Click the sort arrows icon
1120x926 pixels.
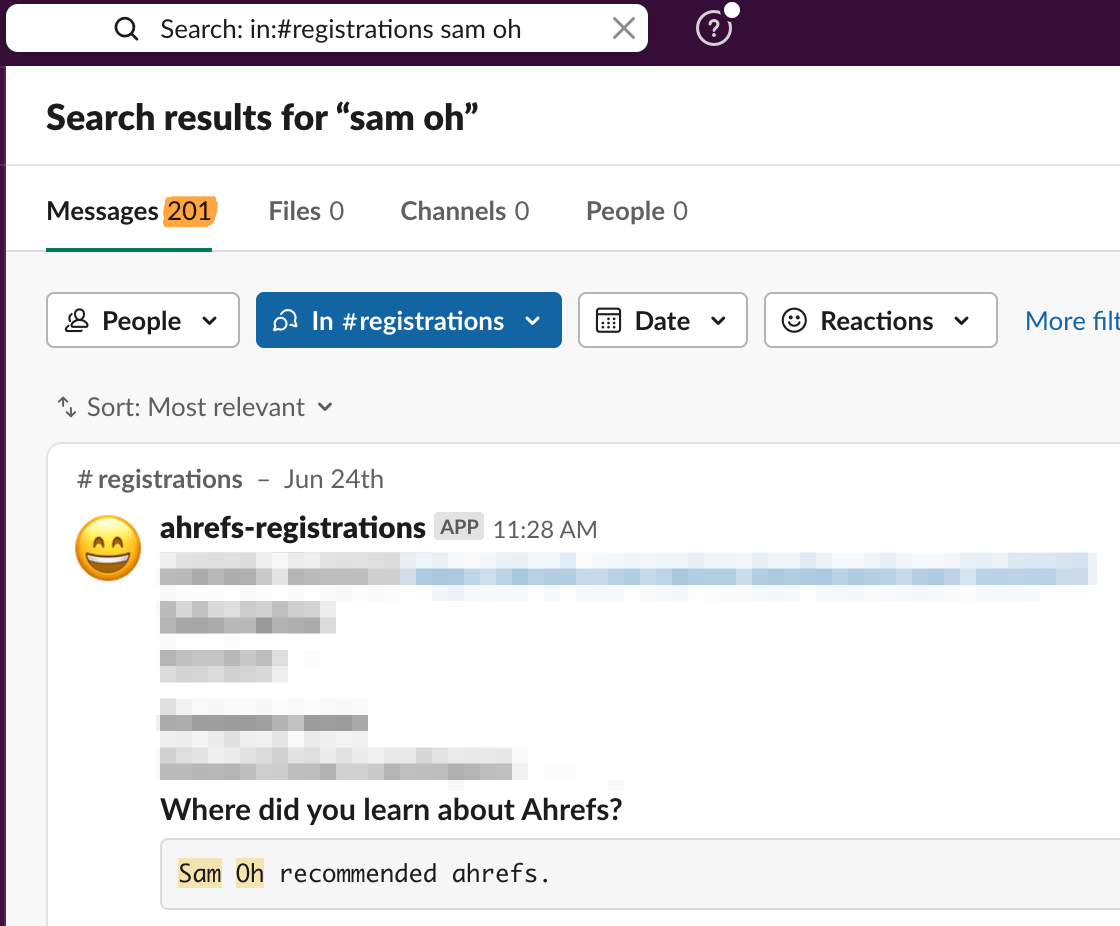click(x=67, y=407)
